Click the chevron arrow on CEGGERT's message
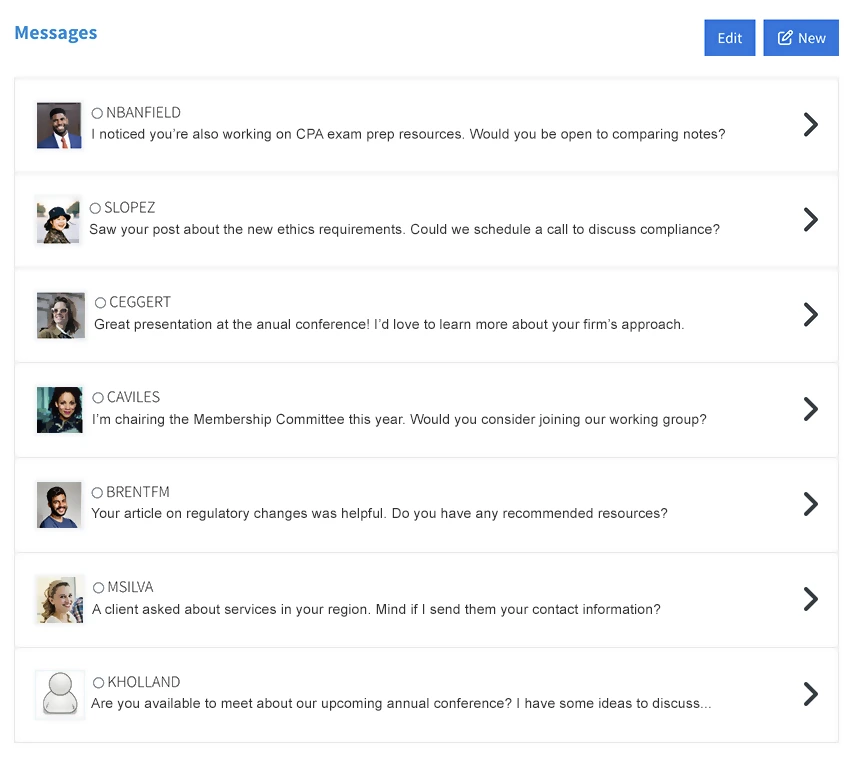 [x=810, y=314]
